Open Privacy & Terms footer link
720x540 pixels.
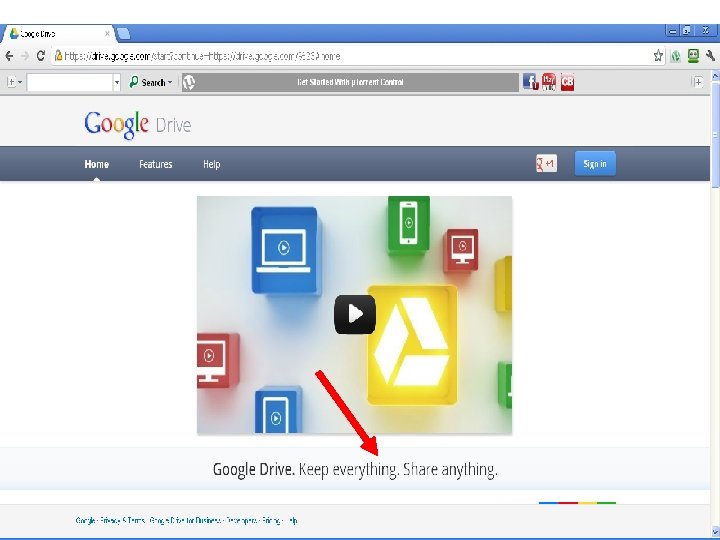122,520
